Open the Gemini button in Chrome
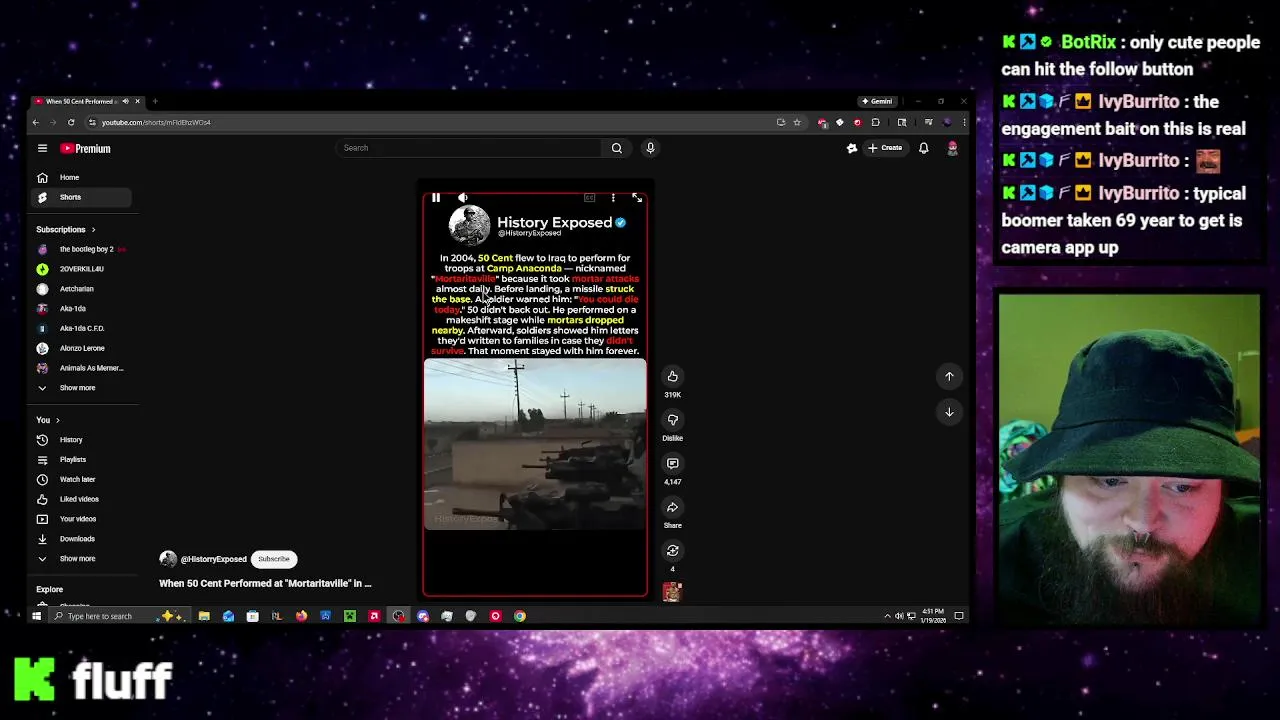Screen dimensions: 1280x720 pyautogui.click(x=877, y=101)
